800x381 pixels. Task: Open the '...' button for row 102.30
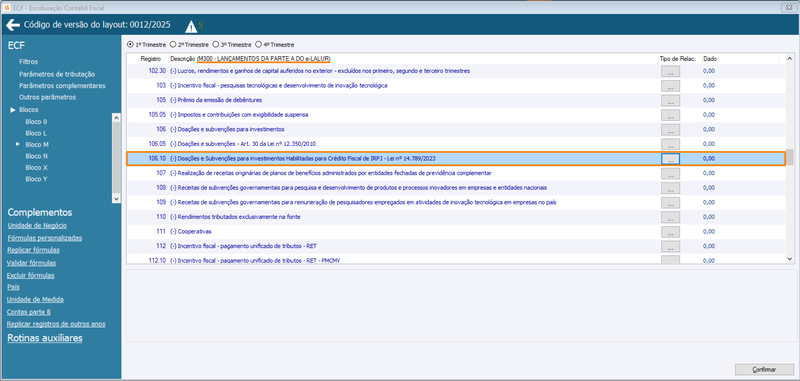(670, 71)
